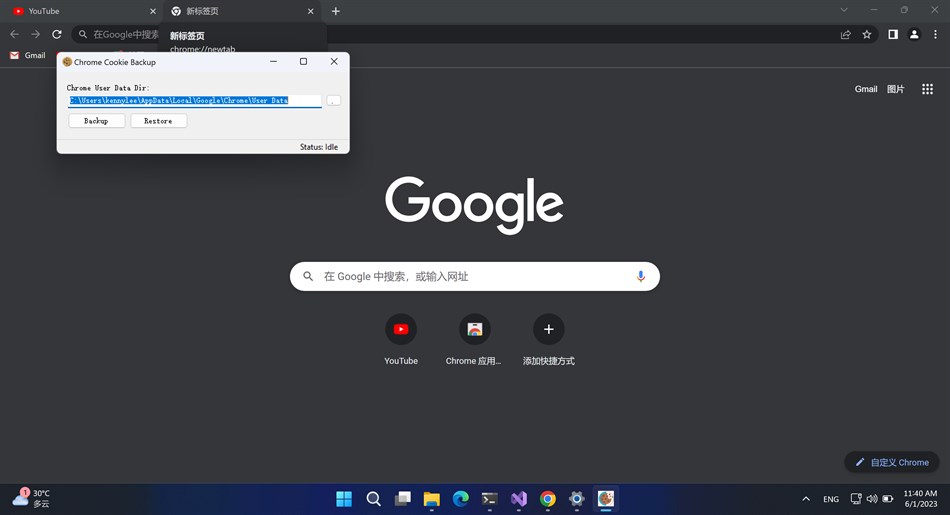Image resolution: width=950 pixels, height=515 pixels.
Task: Go forward with the browser forward arrow
Action: [x=35, y=35]
